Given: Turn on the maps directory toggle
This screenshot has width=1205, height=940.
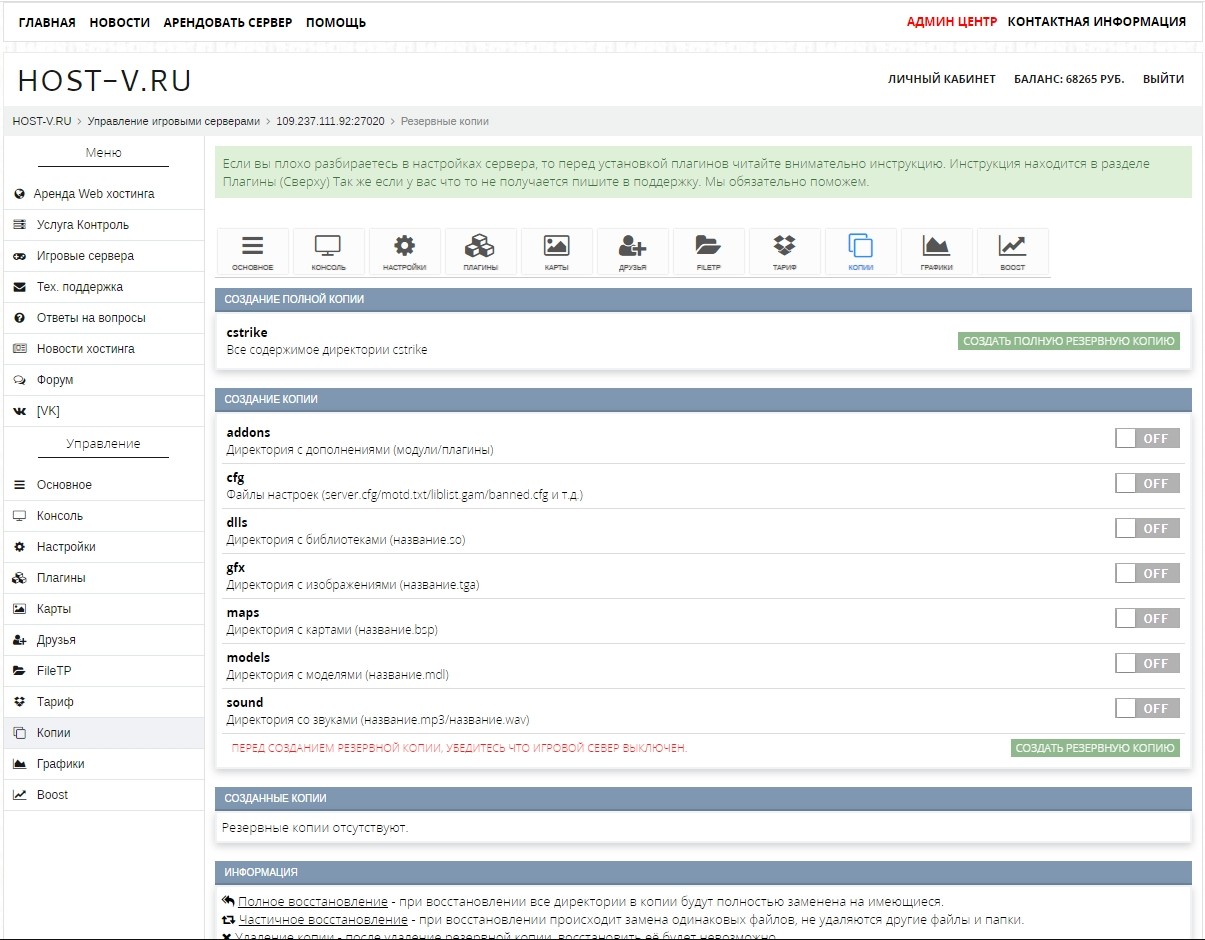Looking at the screenshot, I should coord(1147,618).
